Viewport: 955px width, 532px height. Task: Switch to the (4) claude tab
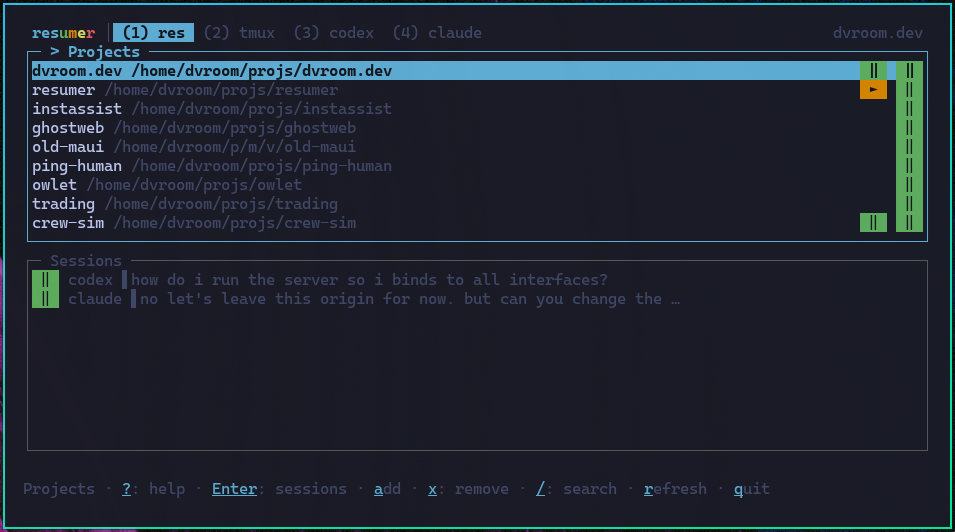click(x=437, y=33)
